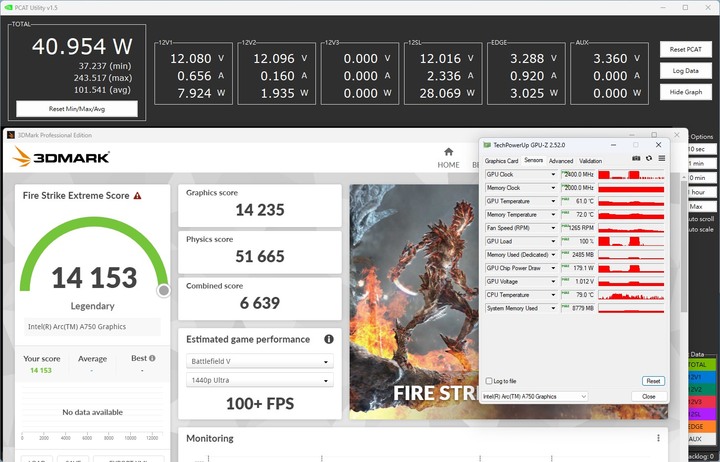
Task: Open the Memory Used (Dedicated) sensor dropdown
Action: coord(553,254)
